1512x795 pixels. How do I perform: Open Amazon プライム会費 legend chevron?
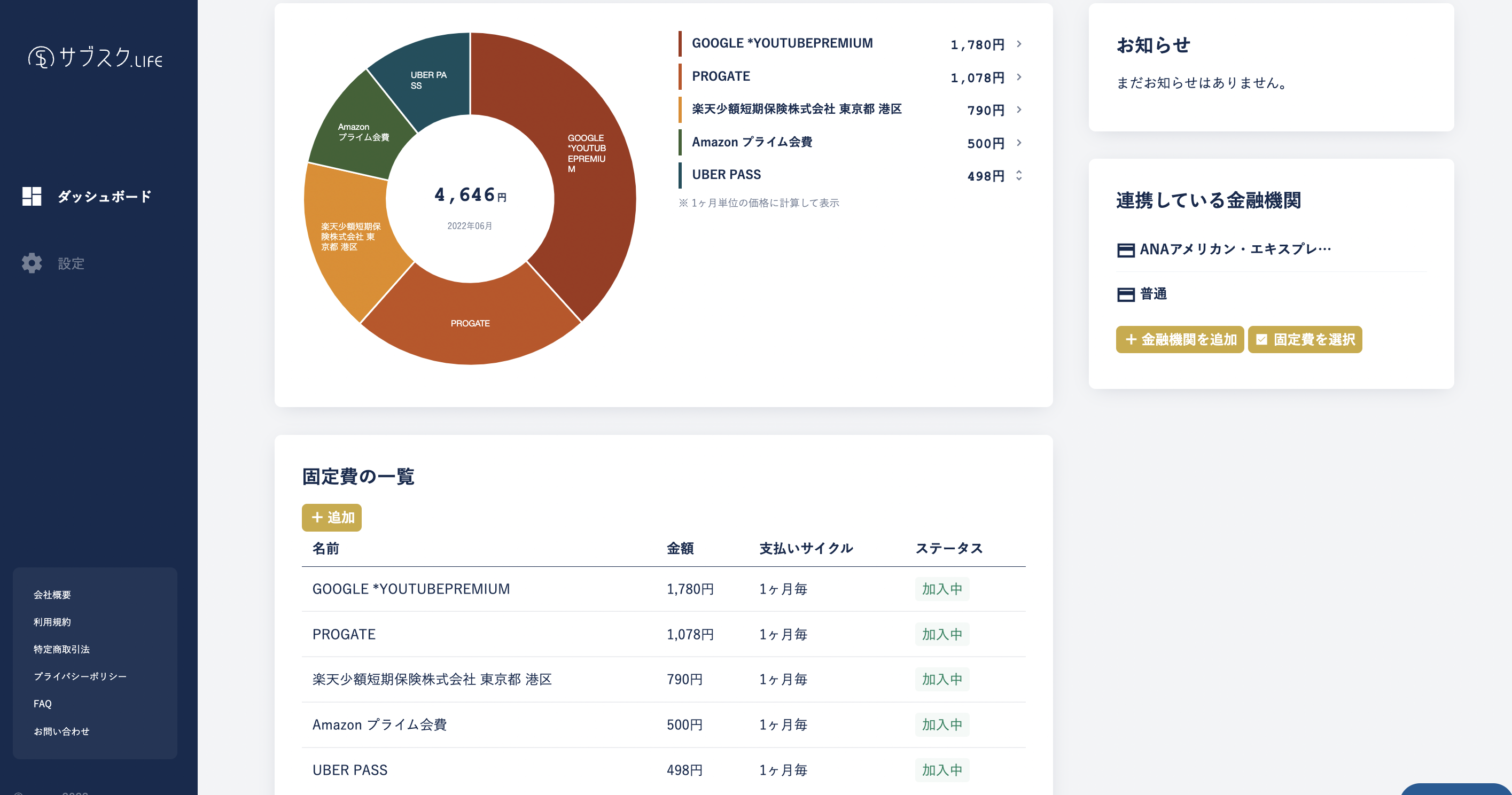click(x=1019, y=143)
